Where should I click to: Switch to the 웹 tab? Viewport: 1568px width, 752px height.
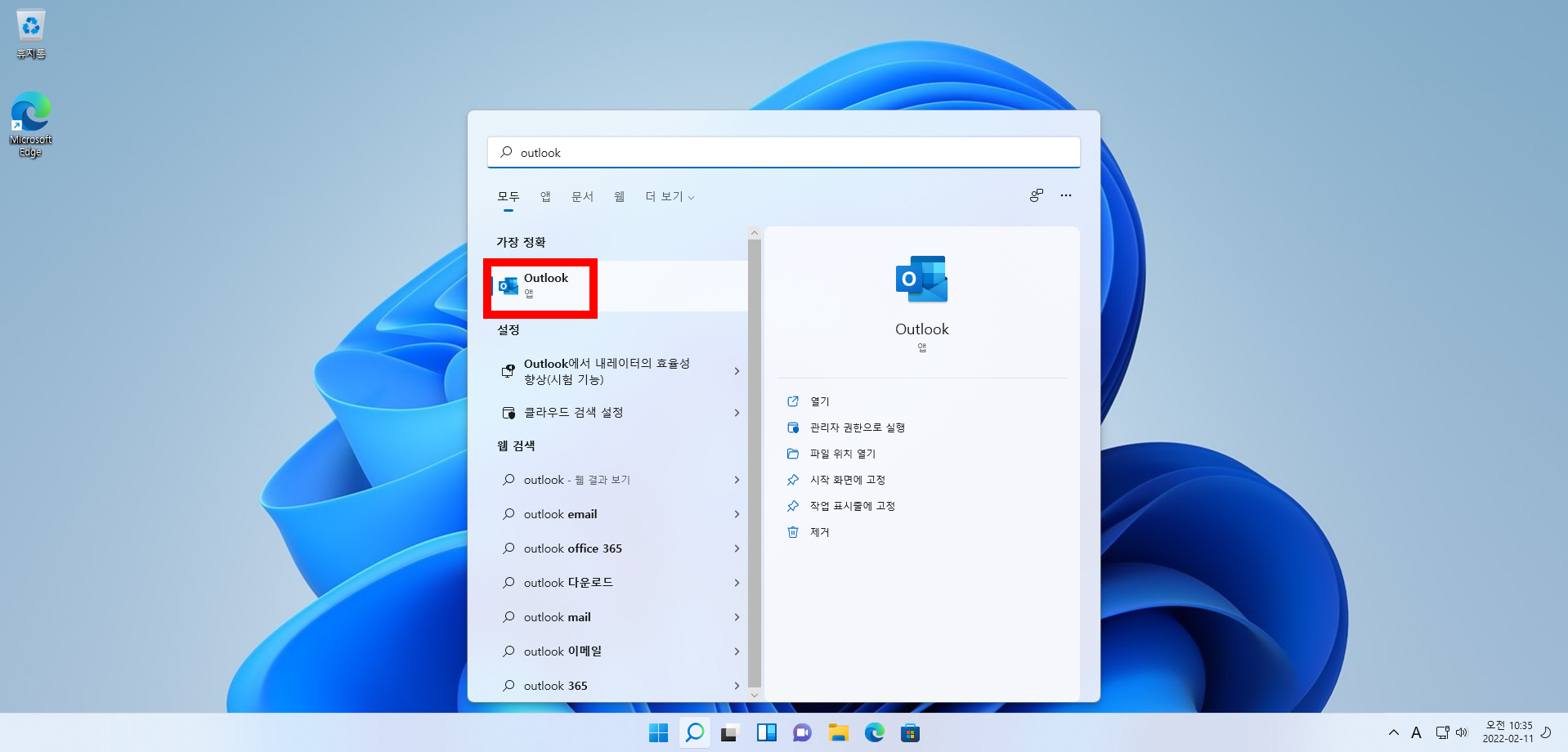pyautogui.click(x=619, y=197)
